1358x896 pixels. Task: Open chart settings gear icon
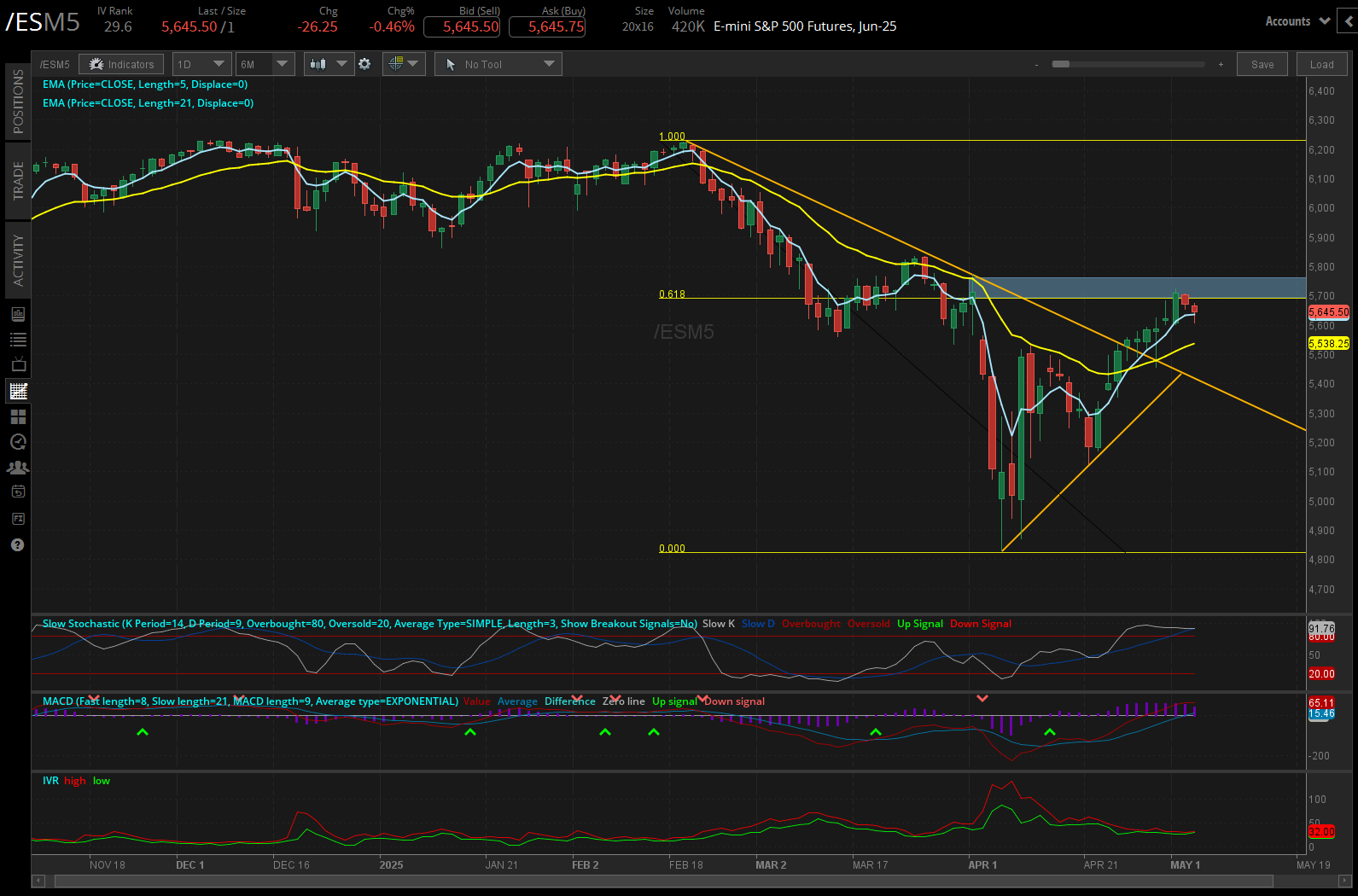(364, 64)
